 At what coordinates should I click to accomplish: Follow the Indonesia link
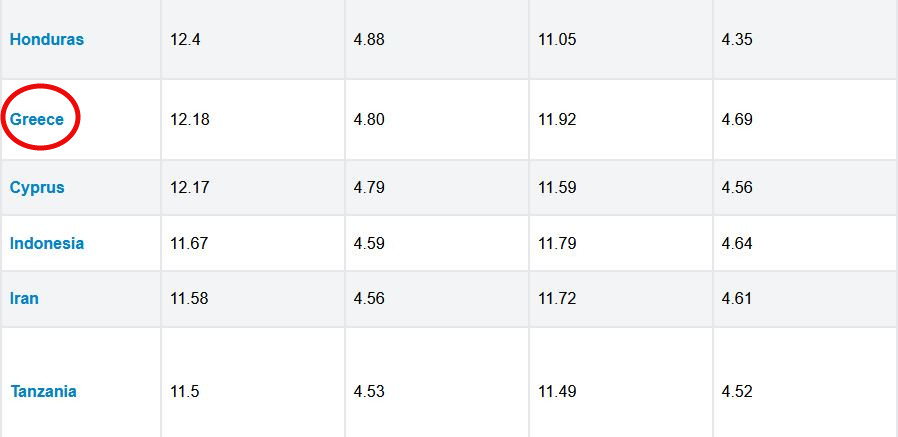click(47, 244)
